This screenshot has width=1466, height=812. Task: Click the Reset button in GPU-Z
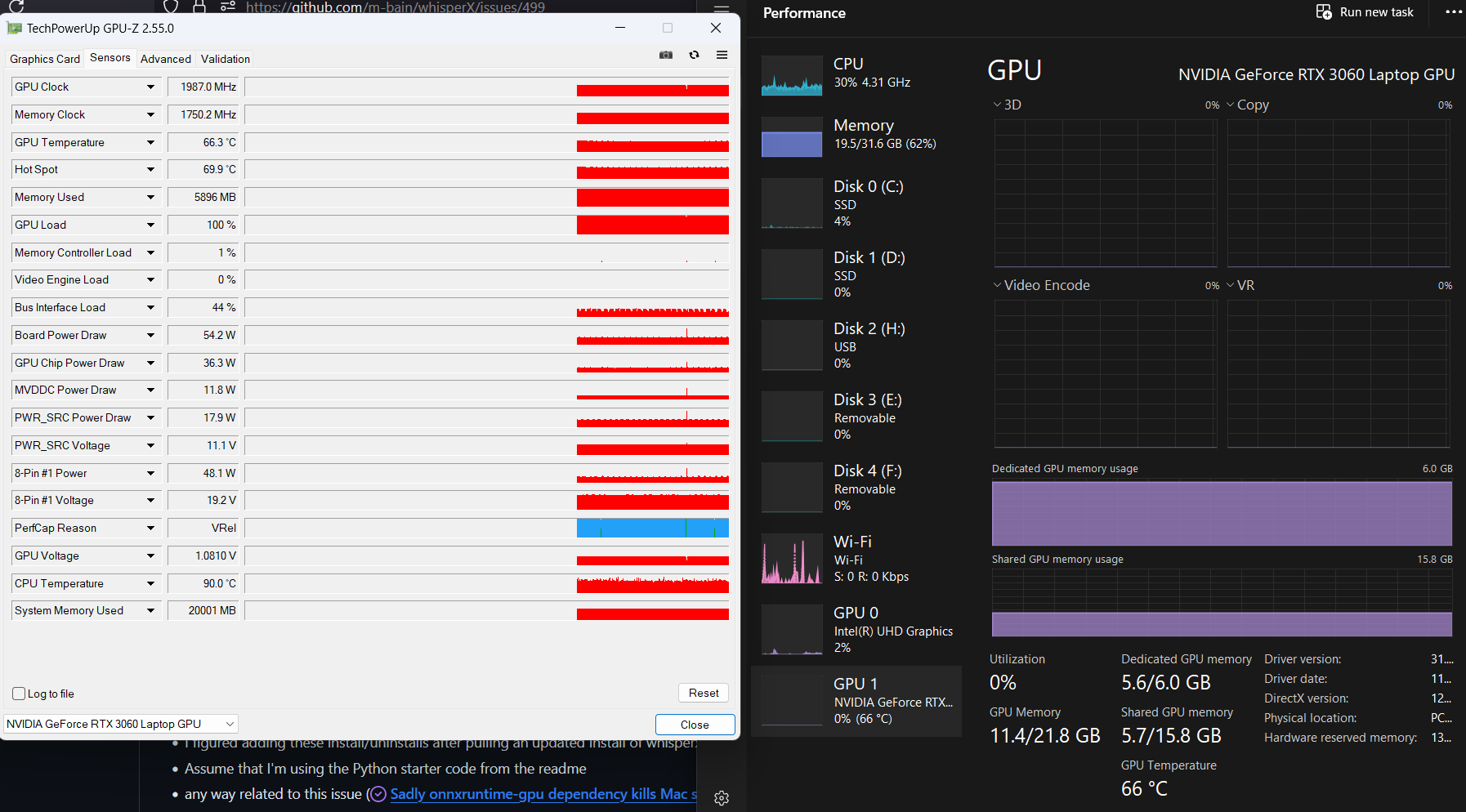703,692
